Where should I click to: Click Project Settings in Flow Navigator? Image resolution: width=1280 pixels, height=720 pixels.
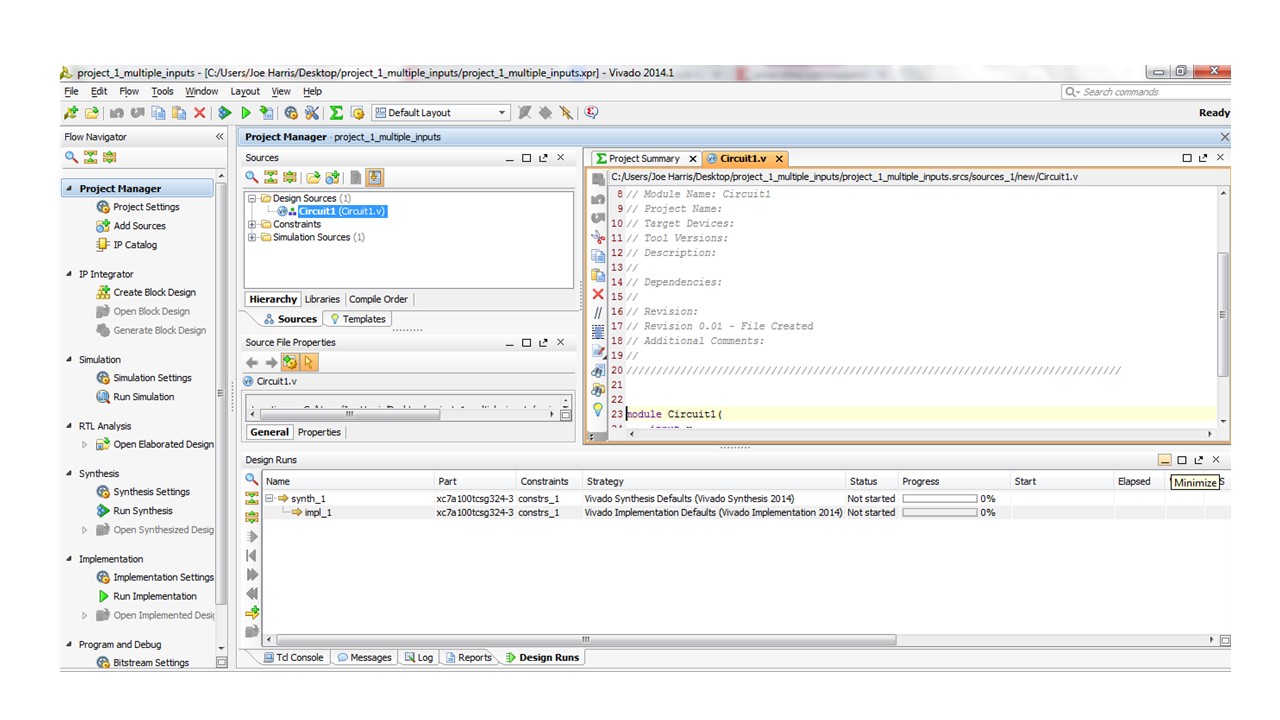click(x=146, y=207)
